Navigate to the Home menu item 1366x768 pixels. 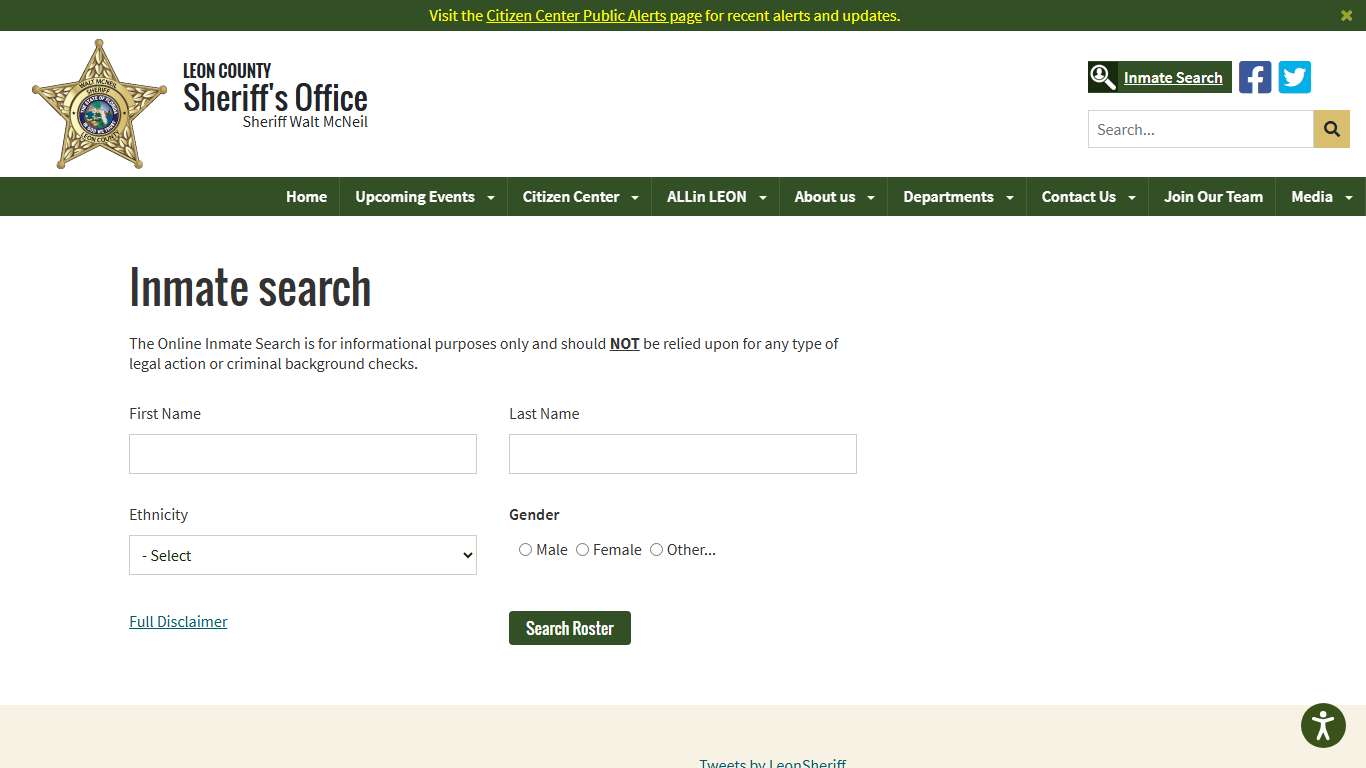306,197
